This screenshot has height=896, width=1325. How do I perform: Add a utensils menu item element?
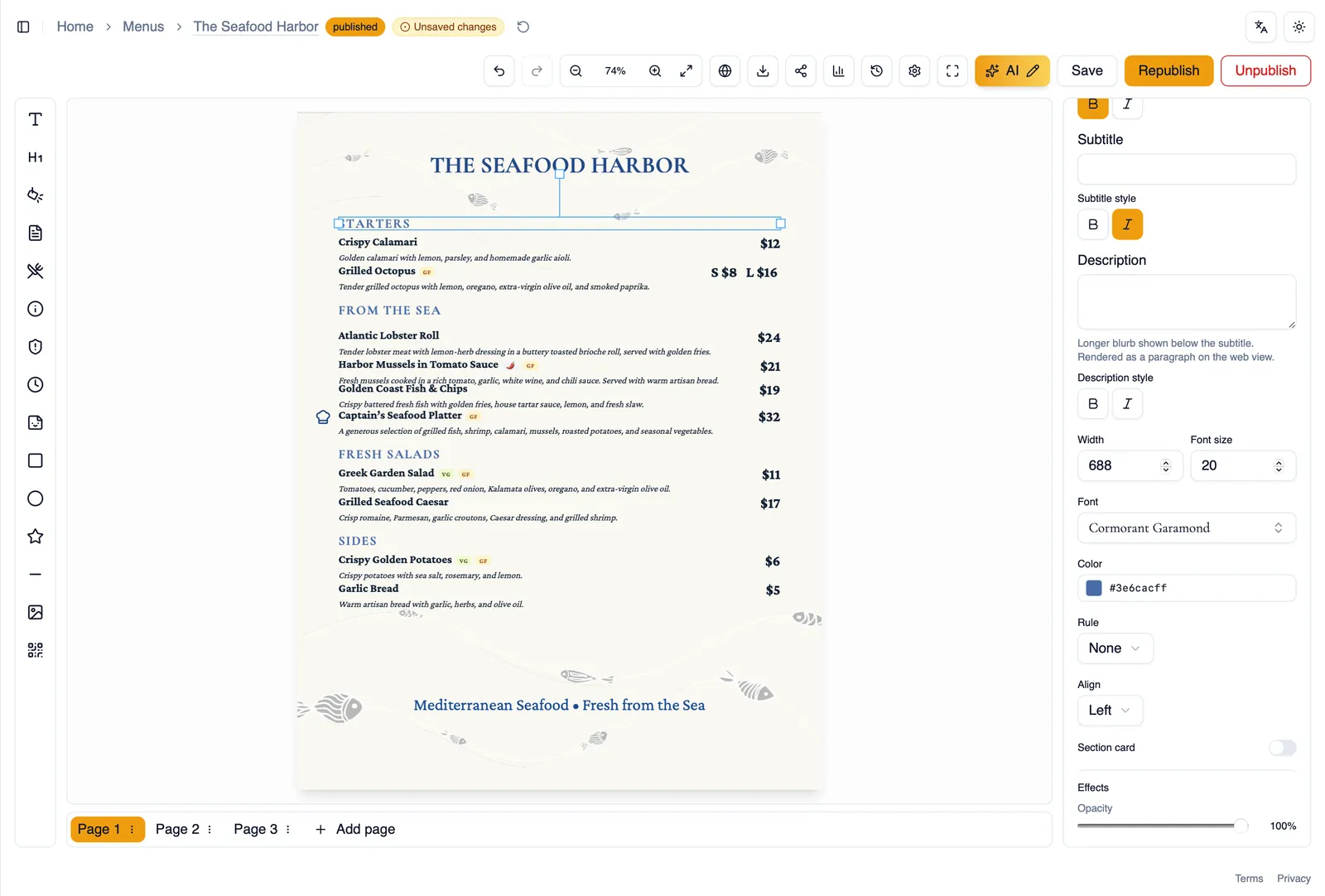click(35, 271)
